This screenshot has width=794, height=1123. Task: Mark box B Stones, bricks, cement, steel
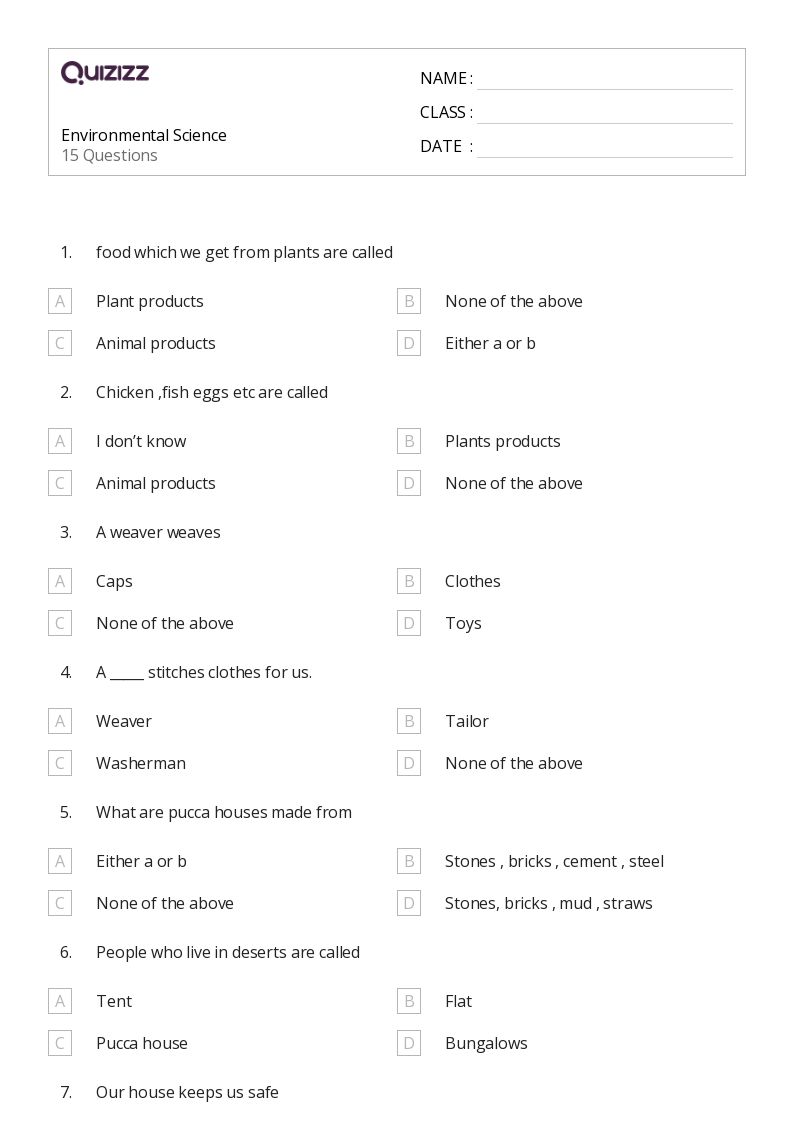pos(409,861)
